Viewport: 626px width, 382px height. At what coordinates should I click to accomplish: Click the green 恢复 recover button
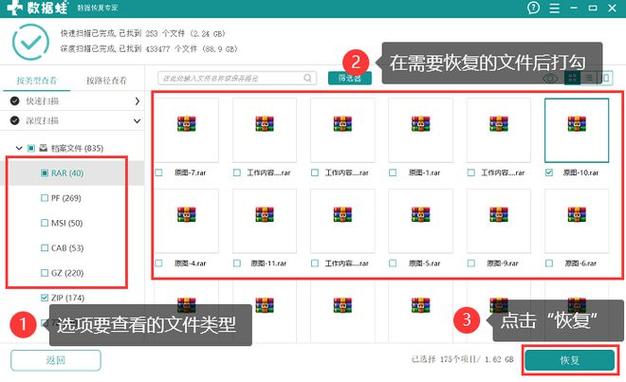[570, 360]
